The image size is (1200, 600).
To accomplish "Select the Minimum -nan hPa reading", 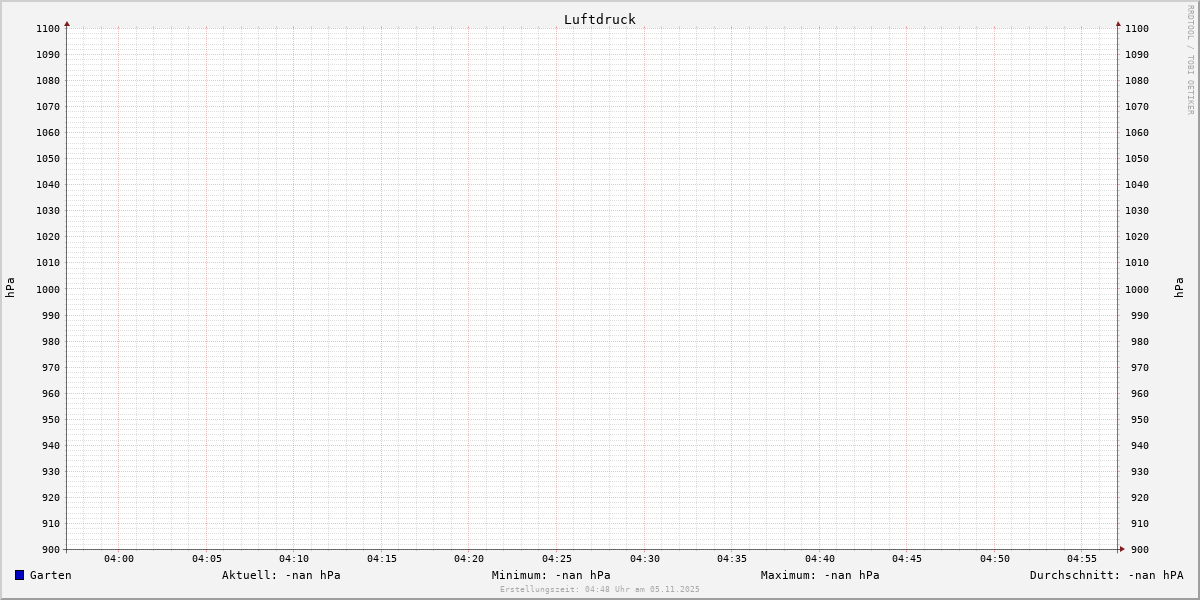I will point(551,575).
